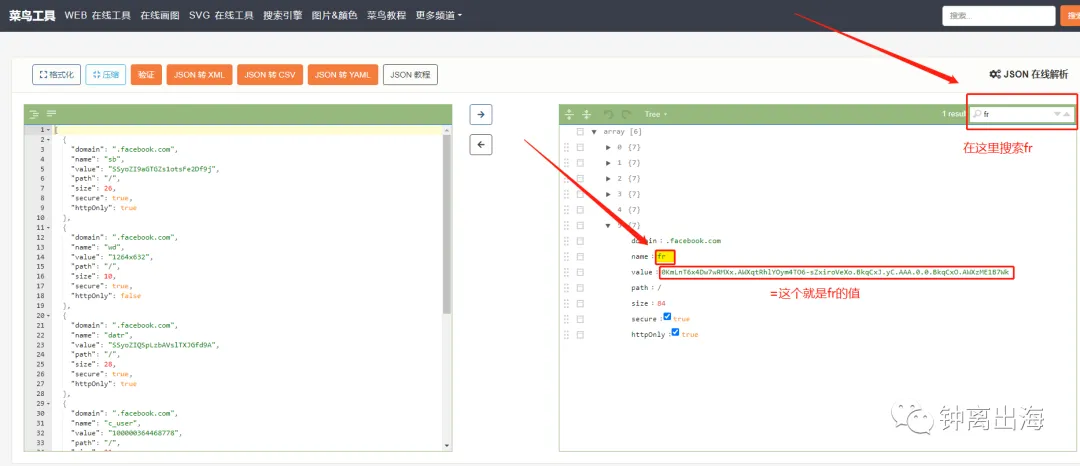Open the action menu square of row 0
This screenshot has height=466, width=1080.
click(580, 147)
